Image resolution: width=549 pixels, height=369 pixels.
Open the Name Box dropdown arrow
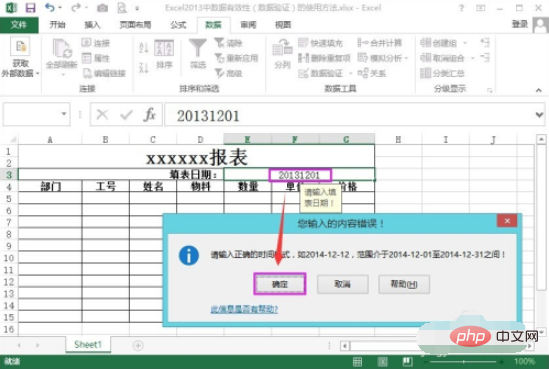click(64, 114)
